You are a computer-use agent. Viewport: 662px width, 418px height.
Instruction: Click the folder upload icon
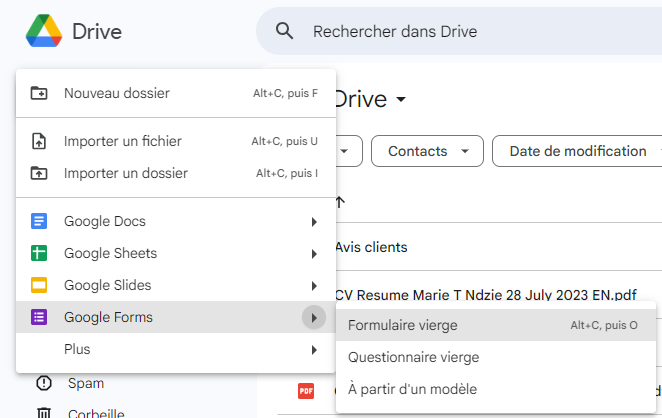[x=40, y=173]
